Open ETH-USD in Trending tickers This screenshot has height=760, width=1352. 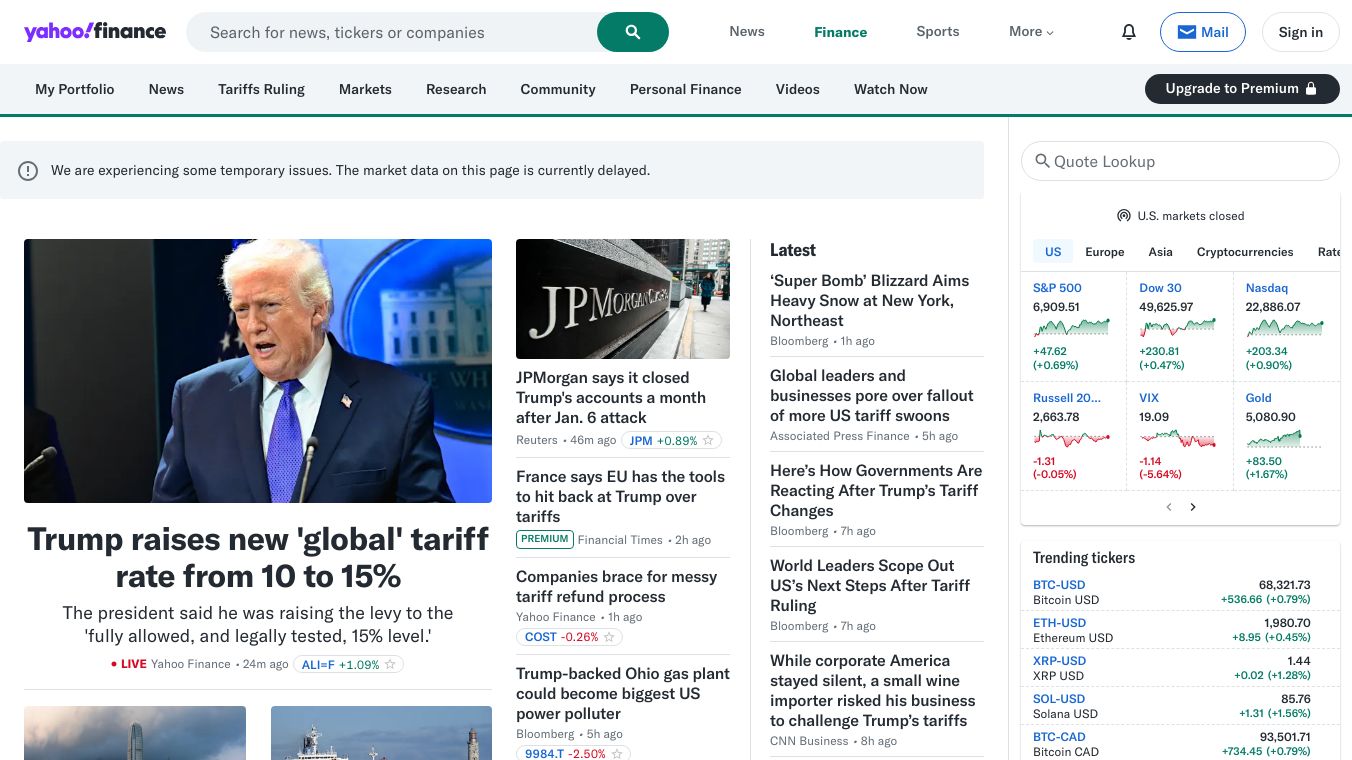click(1059, 623)
